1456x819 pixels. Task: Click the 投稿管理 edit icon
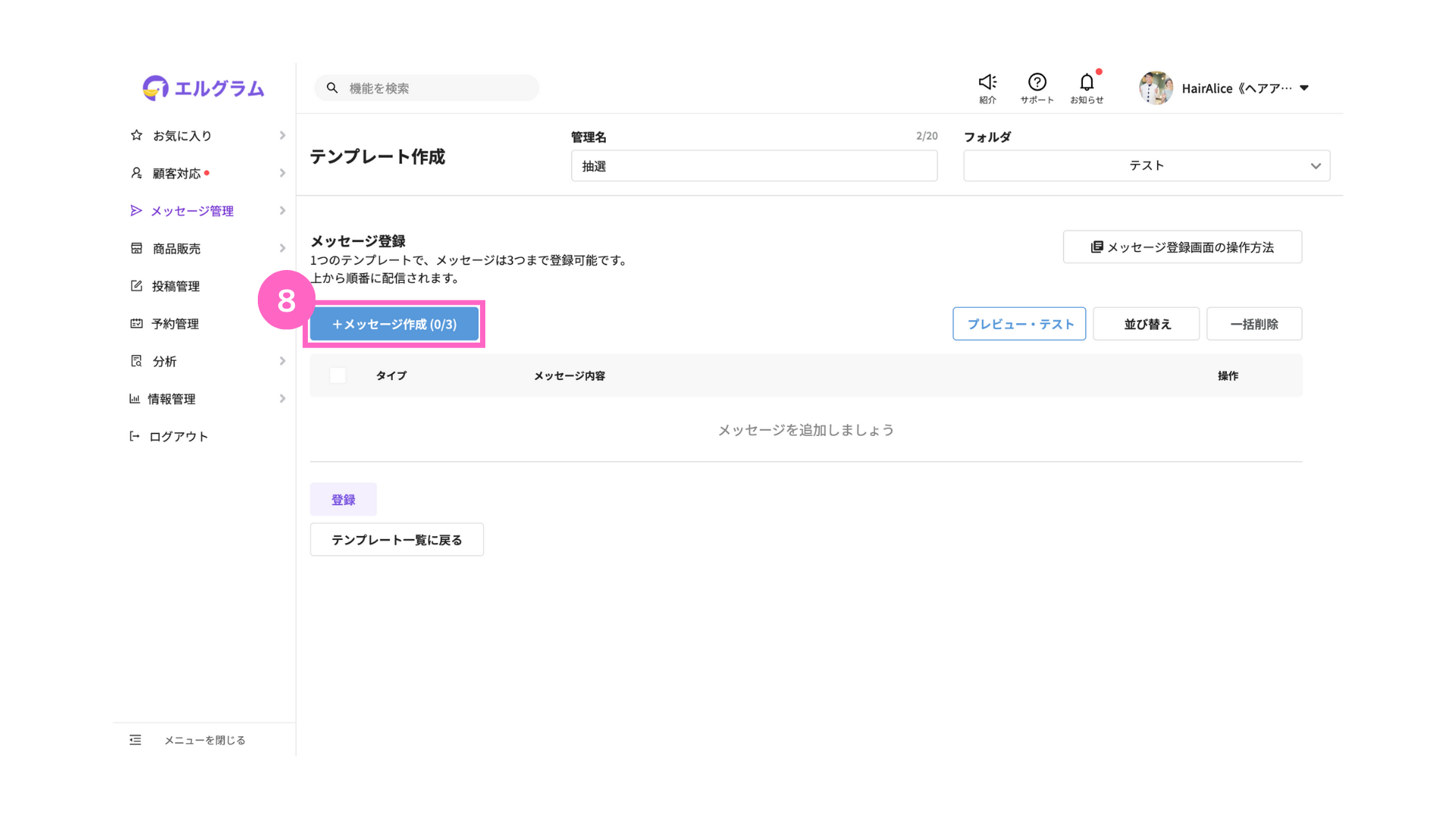136,286
